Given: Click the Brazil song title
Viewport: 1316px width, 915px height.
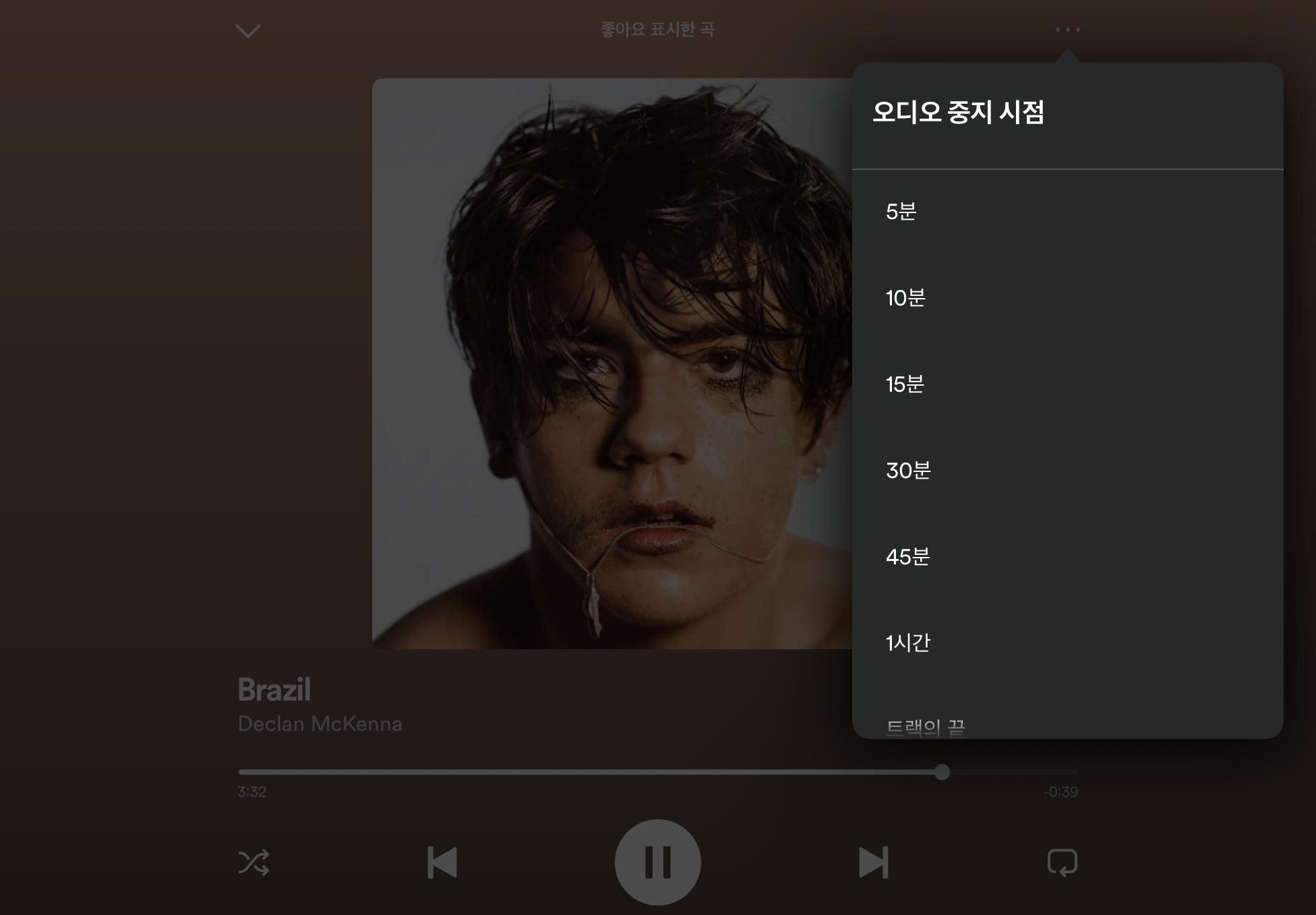Looking at the screenshot, I should tap(274, 689).
